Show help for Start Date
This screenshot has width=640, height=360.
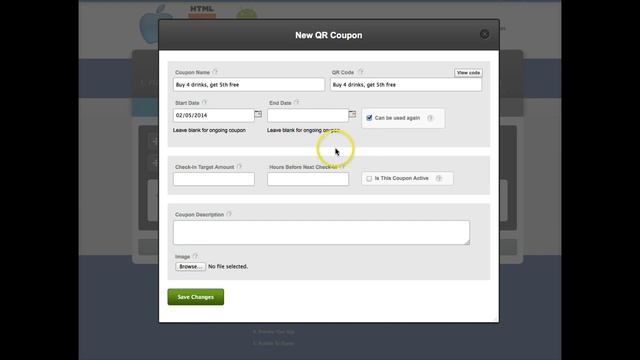(204, 103)
